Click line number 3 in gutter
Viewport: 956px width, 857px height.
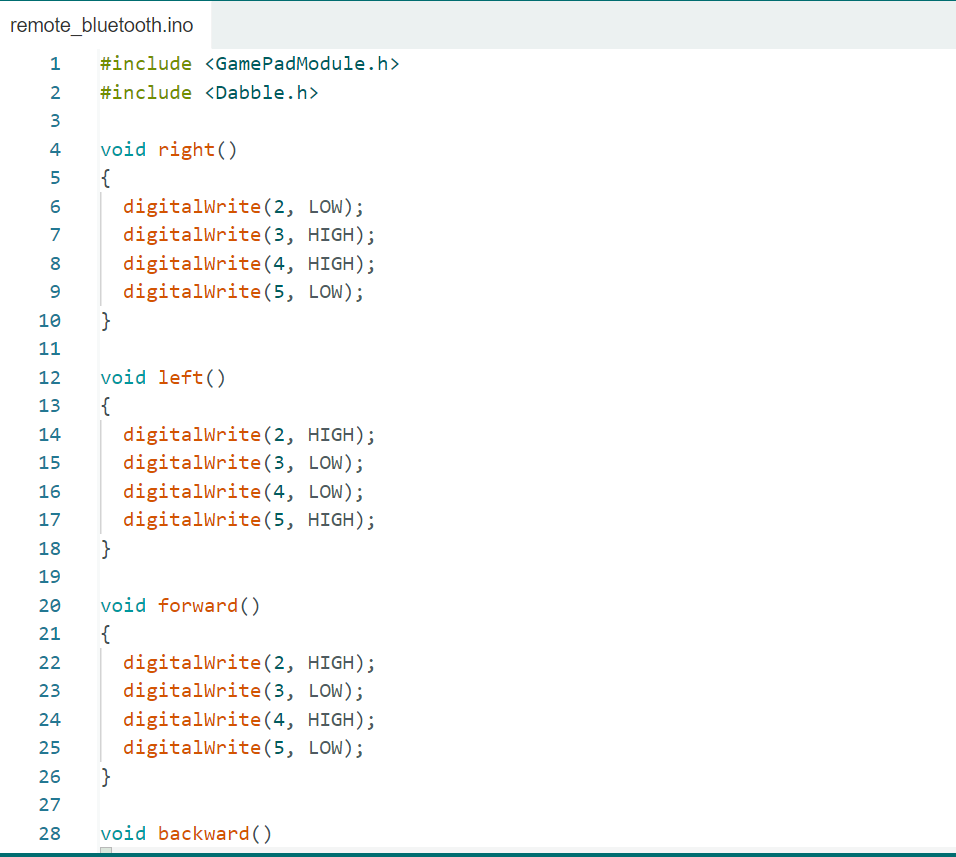point(55,121)
